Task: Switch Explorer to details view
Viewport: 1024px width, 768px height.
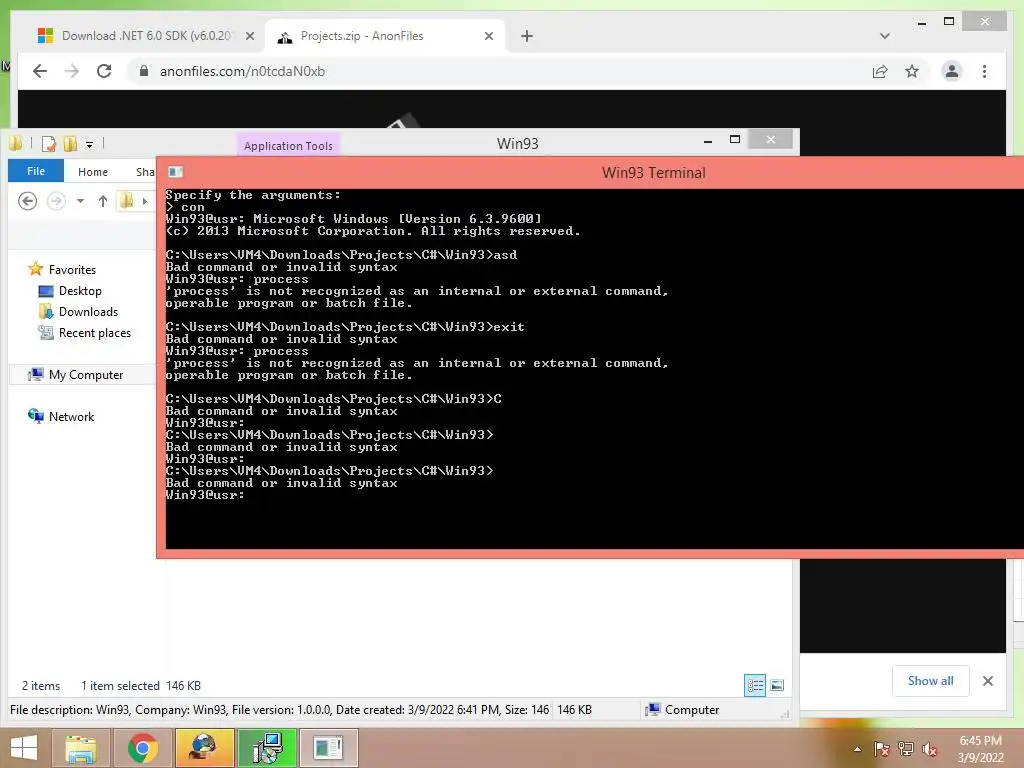Action: pos(755,685)
